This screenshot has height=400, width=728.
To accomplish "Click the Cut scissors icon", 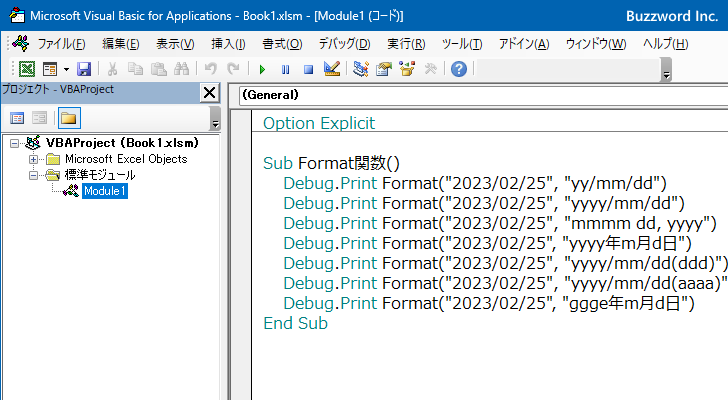I will (112, 69).
